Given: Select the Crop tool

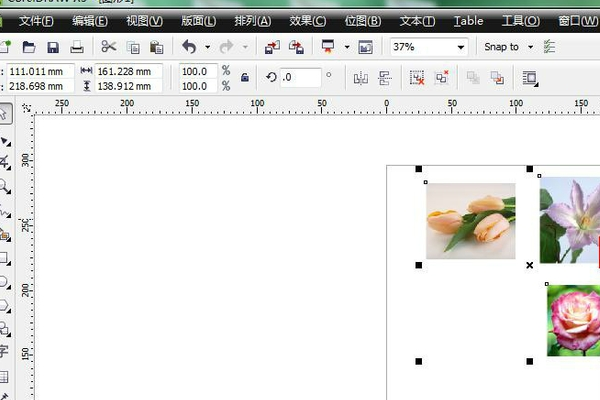Looking at the screenshot, I should tap(5, 163).
